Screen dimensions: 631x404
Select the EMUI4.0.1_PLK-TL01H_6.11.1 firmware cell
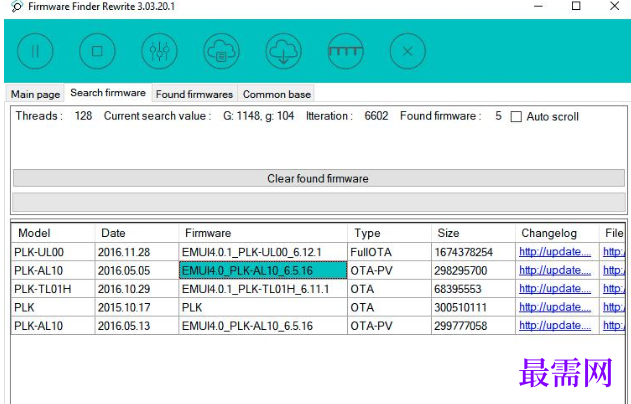(x=263, y=289)
